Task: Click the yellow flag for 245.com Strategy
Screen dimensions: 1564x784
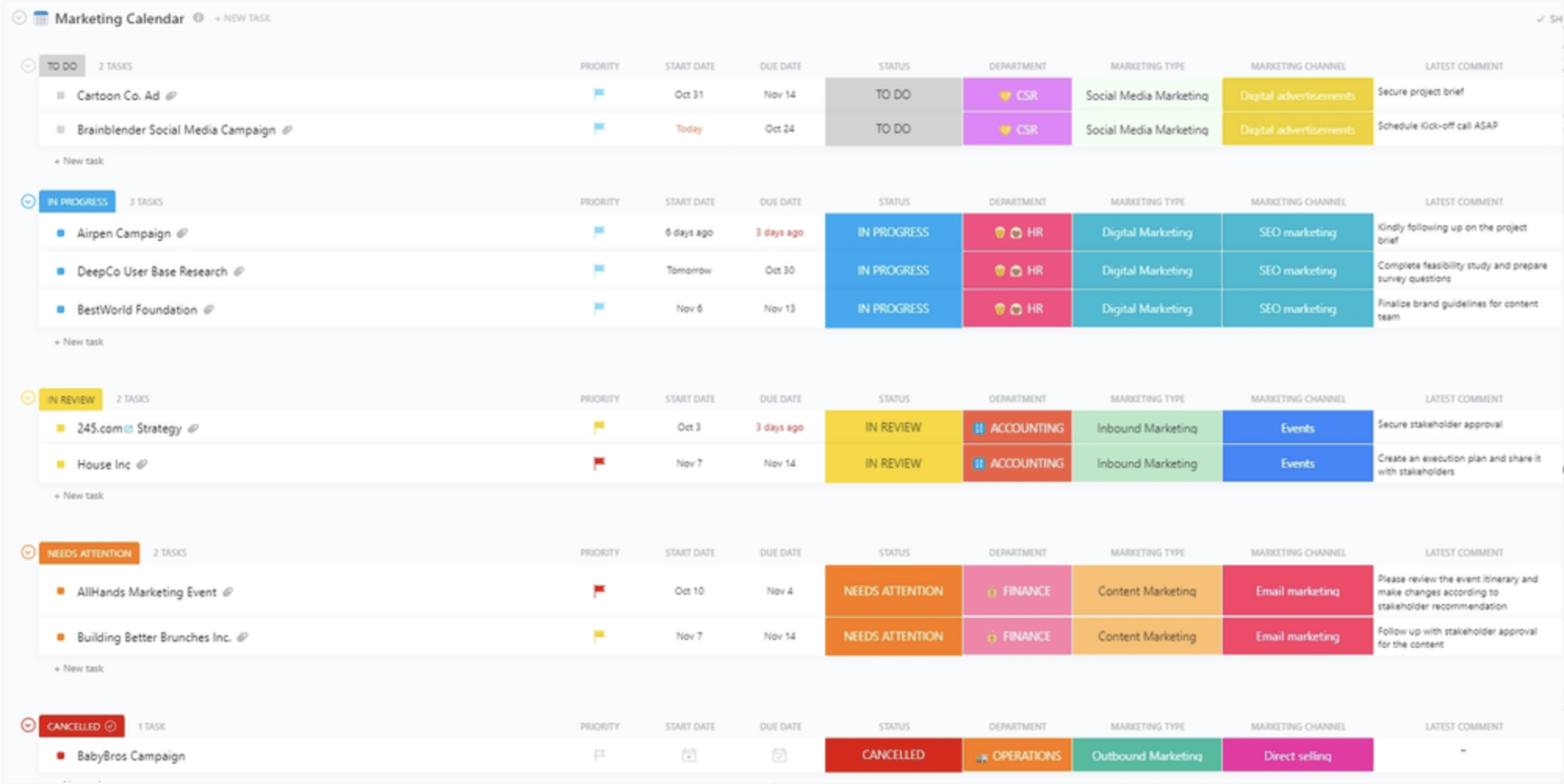Action: (x=599, y=427)
